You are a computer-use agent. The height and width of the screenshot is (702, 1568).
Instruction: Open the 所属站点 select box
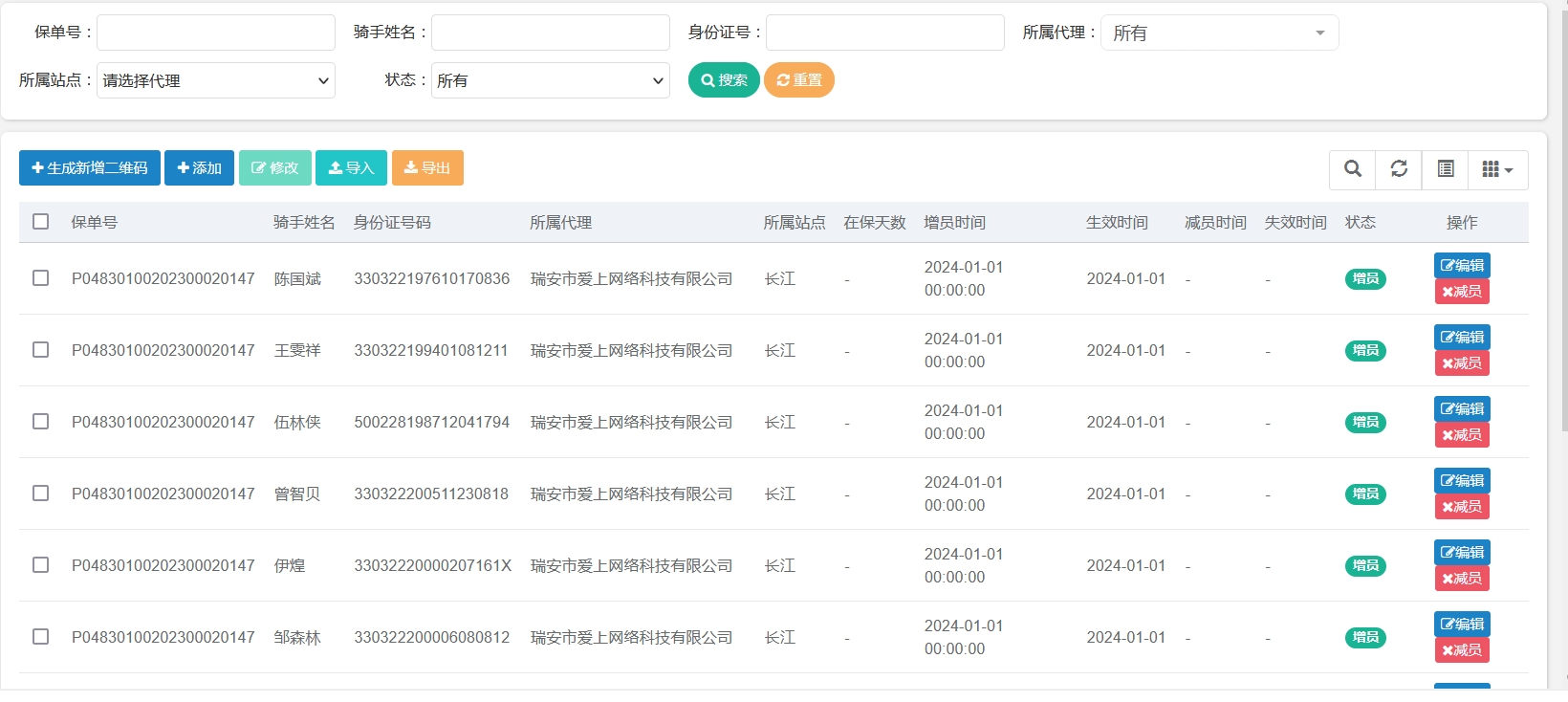[x=216, y=80]
